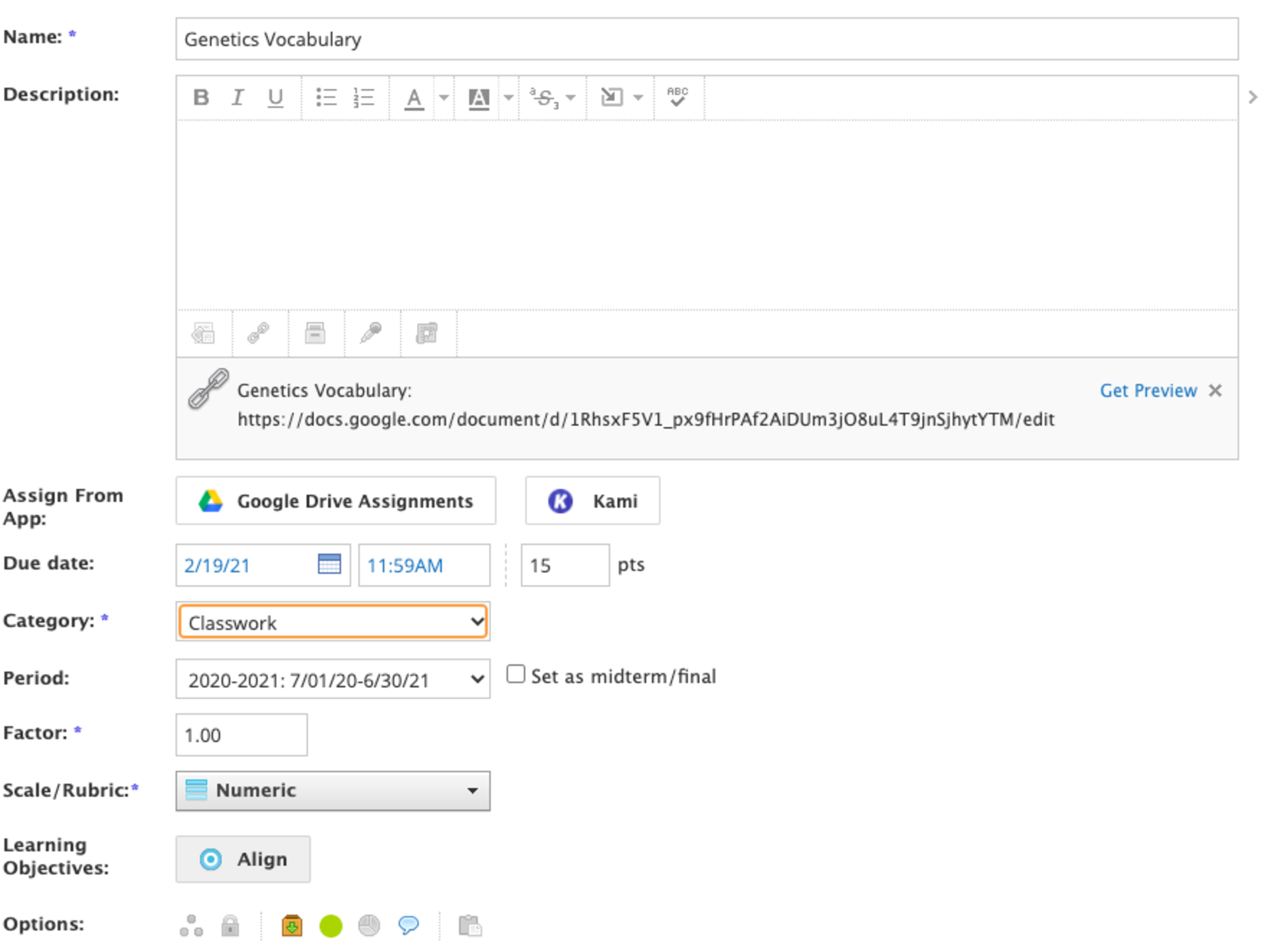This screenshot has height=952, width=1265.
Task: Click Google Drive Assignments button
Action: pyautogui.click(x=335, y=501)
